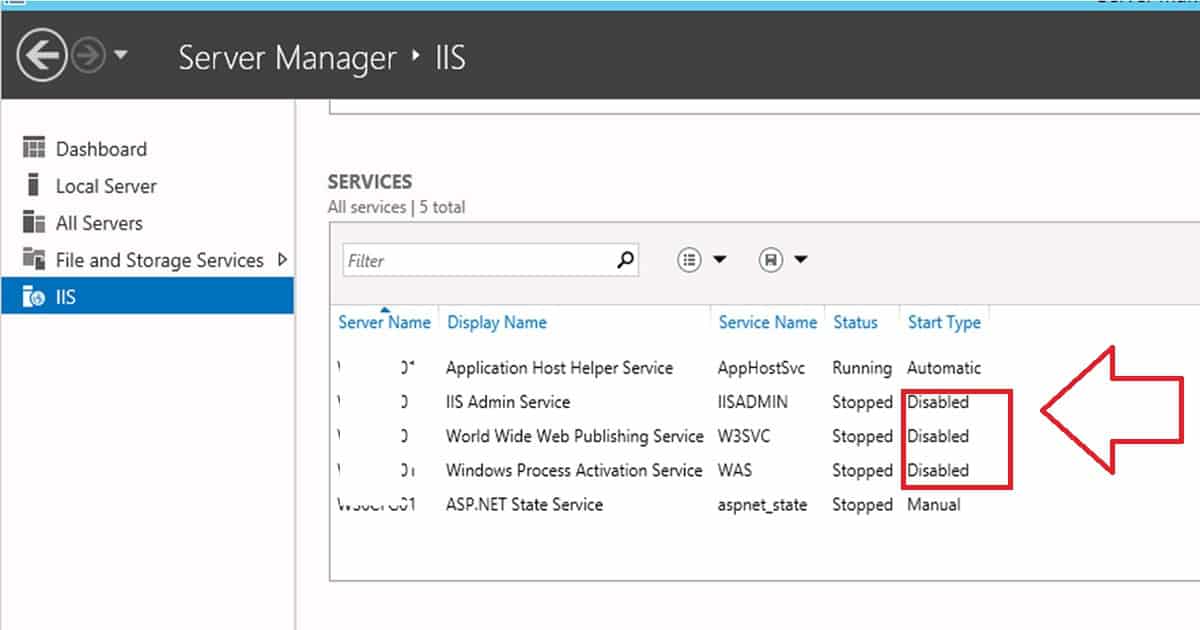Image resolution: width=1200 pixels, height=630 pixels.
Task: Open the list criteria options icon
Action: pos(689,260)
